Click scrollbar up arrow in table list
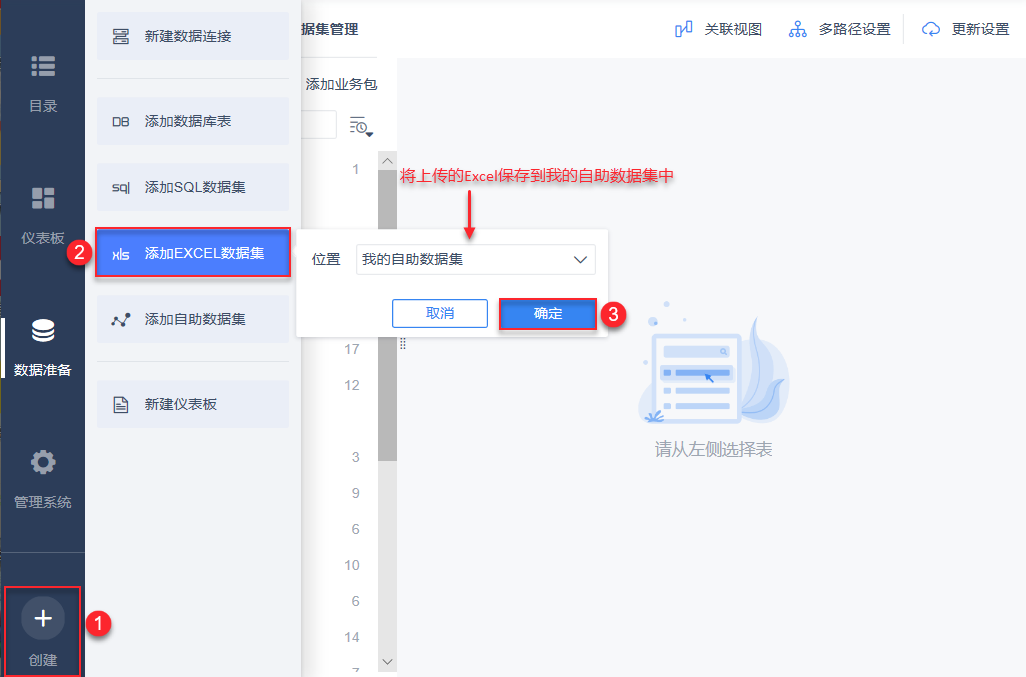This screenshot has width=1026, height=677. (387, 161)
